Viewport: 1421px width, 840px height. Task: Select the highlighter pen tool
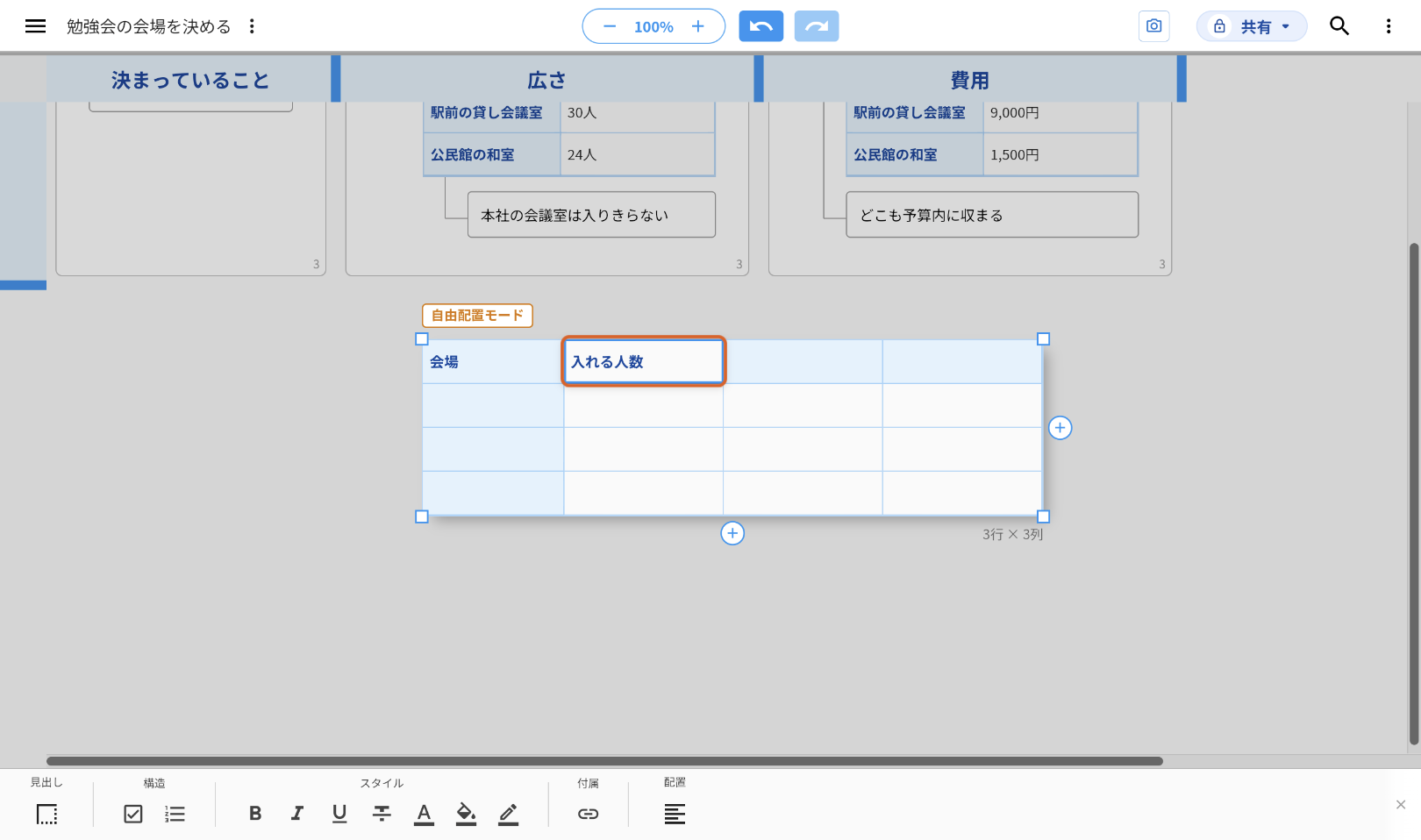pos(508,814)
